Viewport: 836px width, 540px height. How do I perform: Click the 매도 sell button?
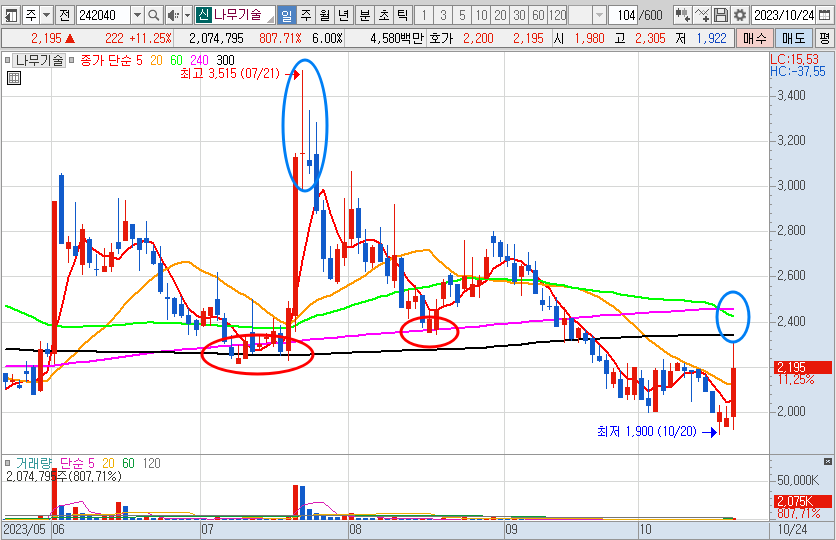(794, 38)
